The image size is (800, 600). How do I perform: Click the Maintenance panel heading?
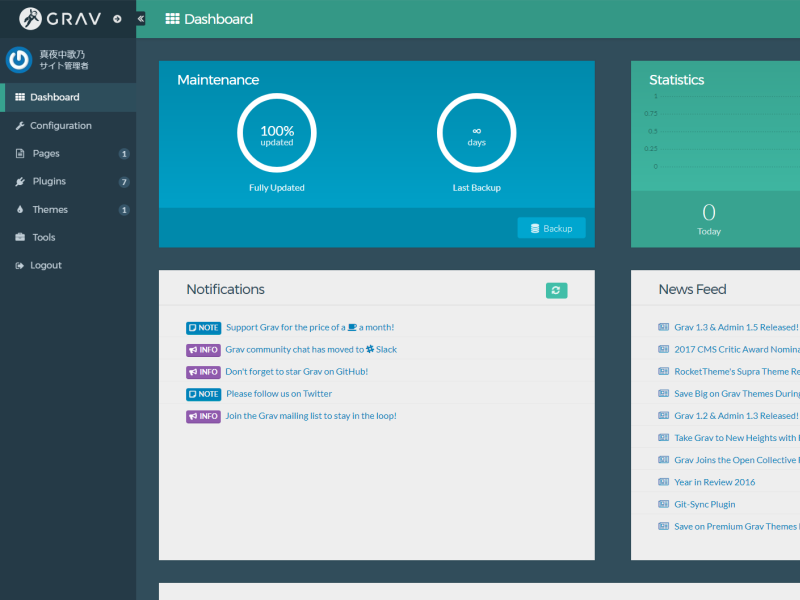218,80
